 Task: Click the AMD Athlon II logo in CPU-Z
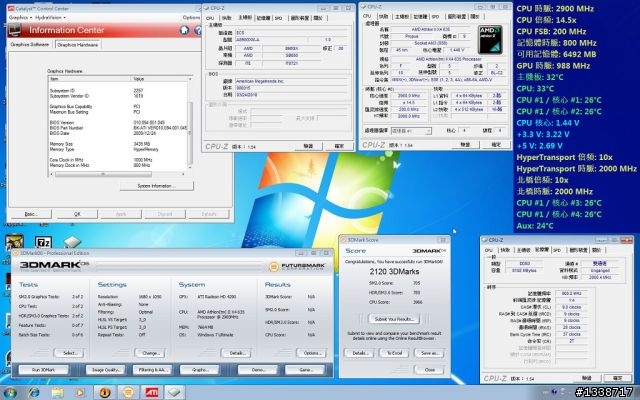tap(490, 40)
